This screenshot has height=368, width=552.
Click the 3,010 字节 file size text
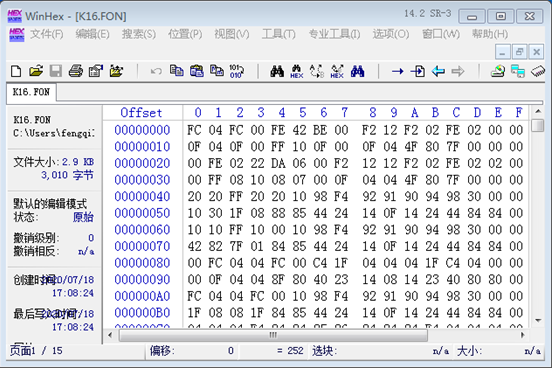pyautogui.click(x=68, y=175)
